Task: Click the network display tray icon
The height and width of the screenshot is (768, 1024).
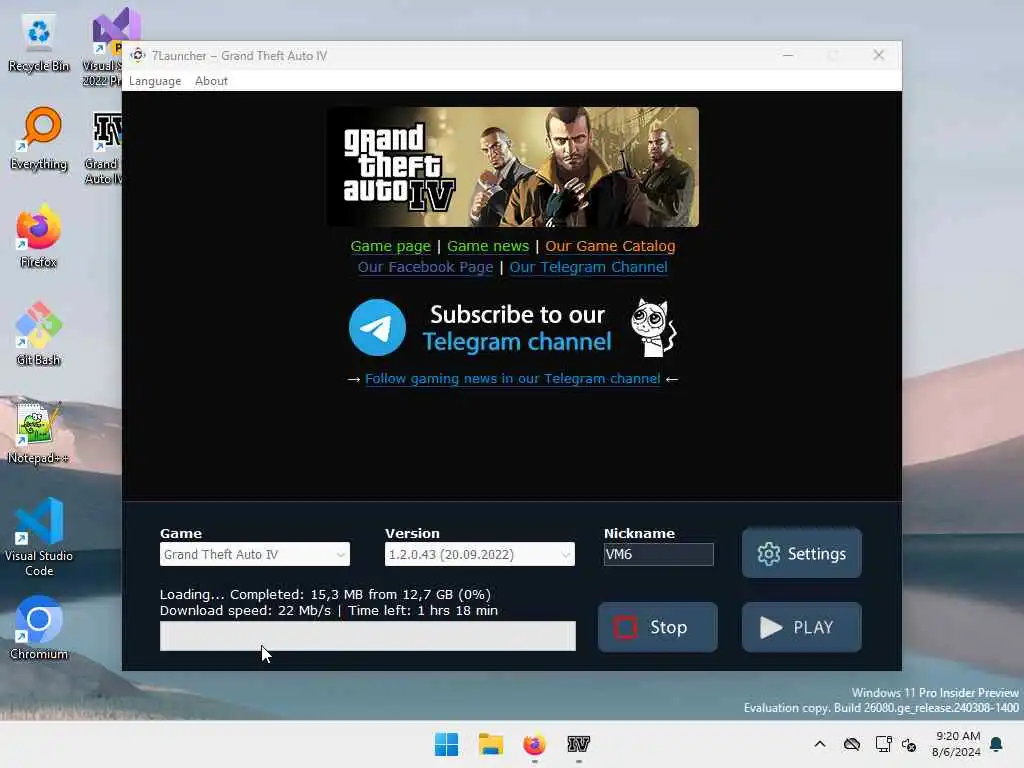Action: coord(884,744)
